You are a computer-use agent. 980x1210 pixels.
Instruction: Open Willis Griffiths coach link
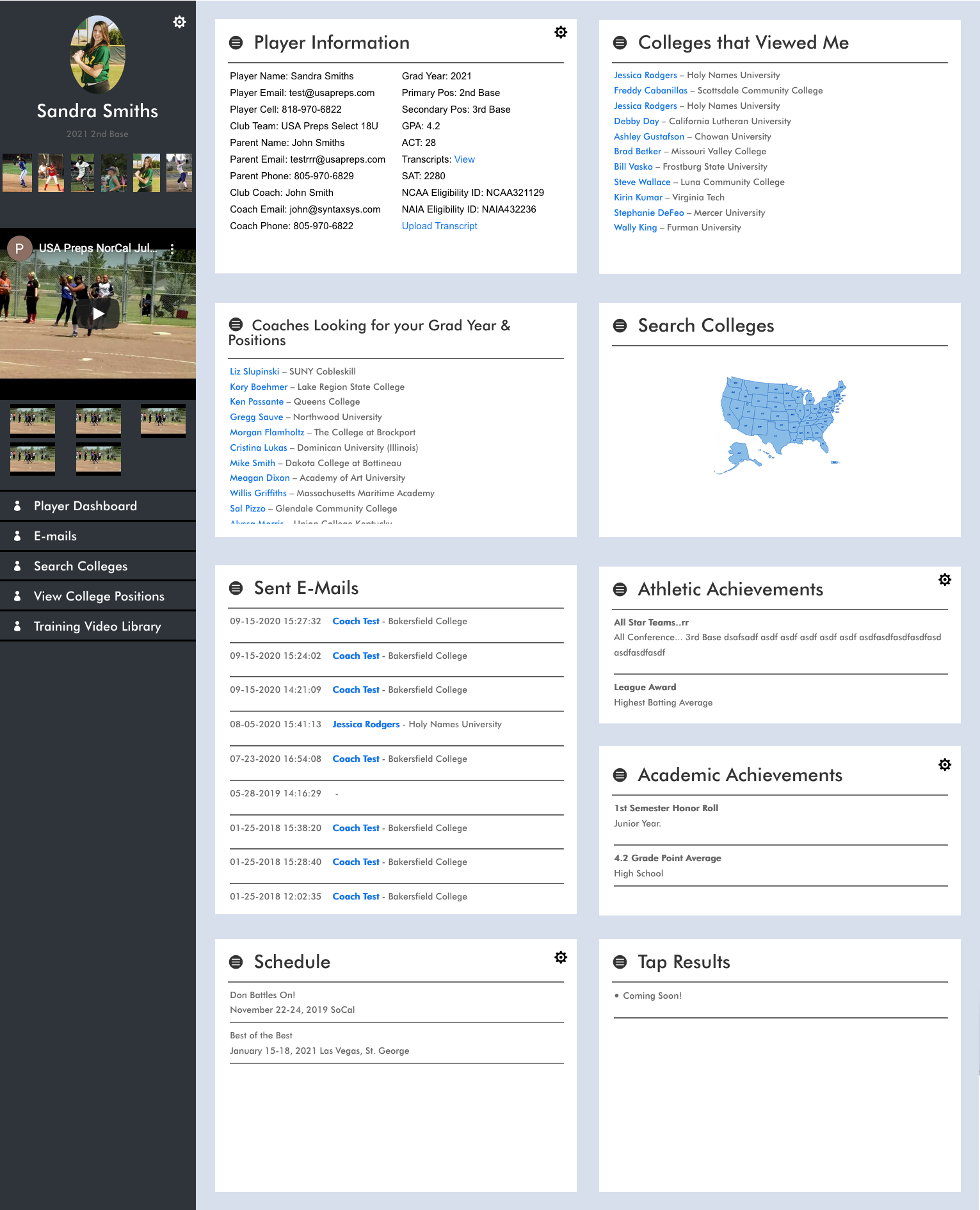point(259,493)
